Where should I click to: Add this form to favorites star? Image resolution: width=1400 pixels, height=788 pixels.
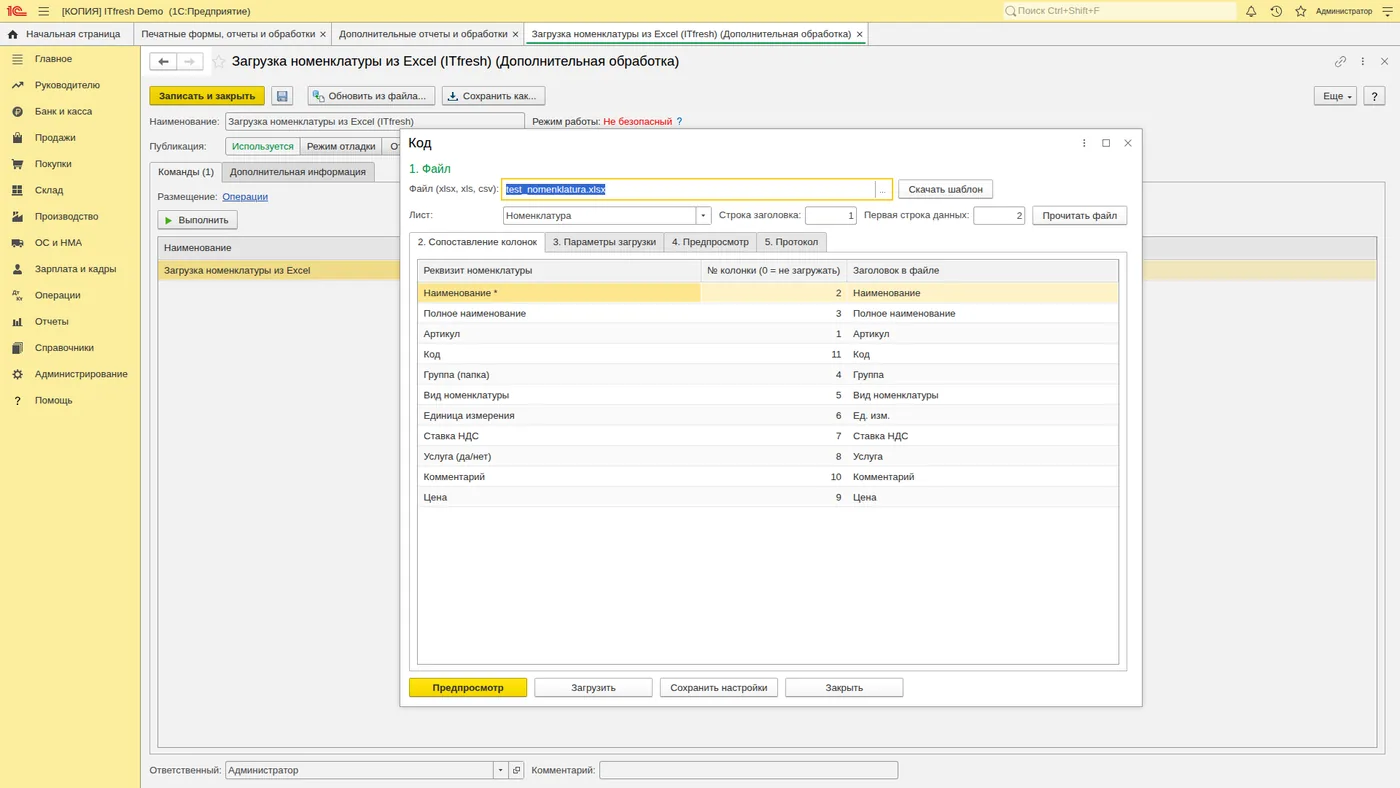pyautogui.click(x=219, y=61)
